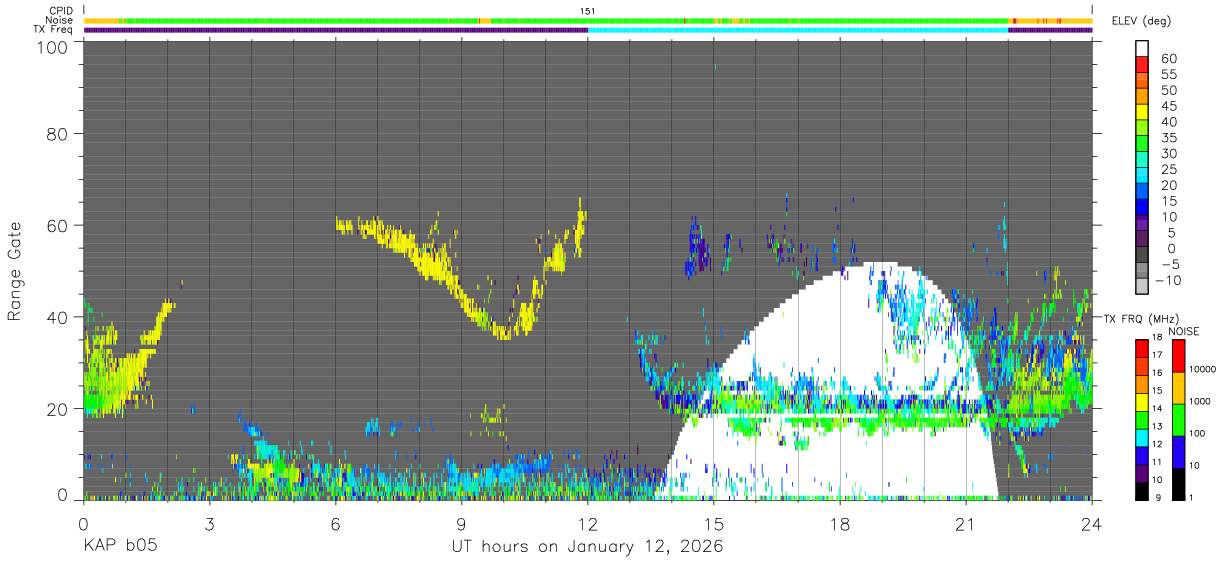Click ELEV colorbar label −5

click(1168, 264)
